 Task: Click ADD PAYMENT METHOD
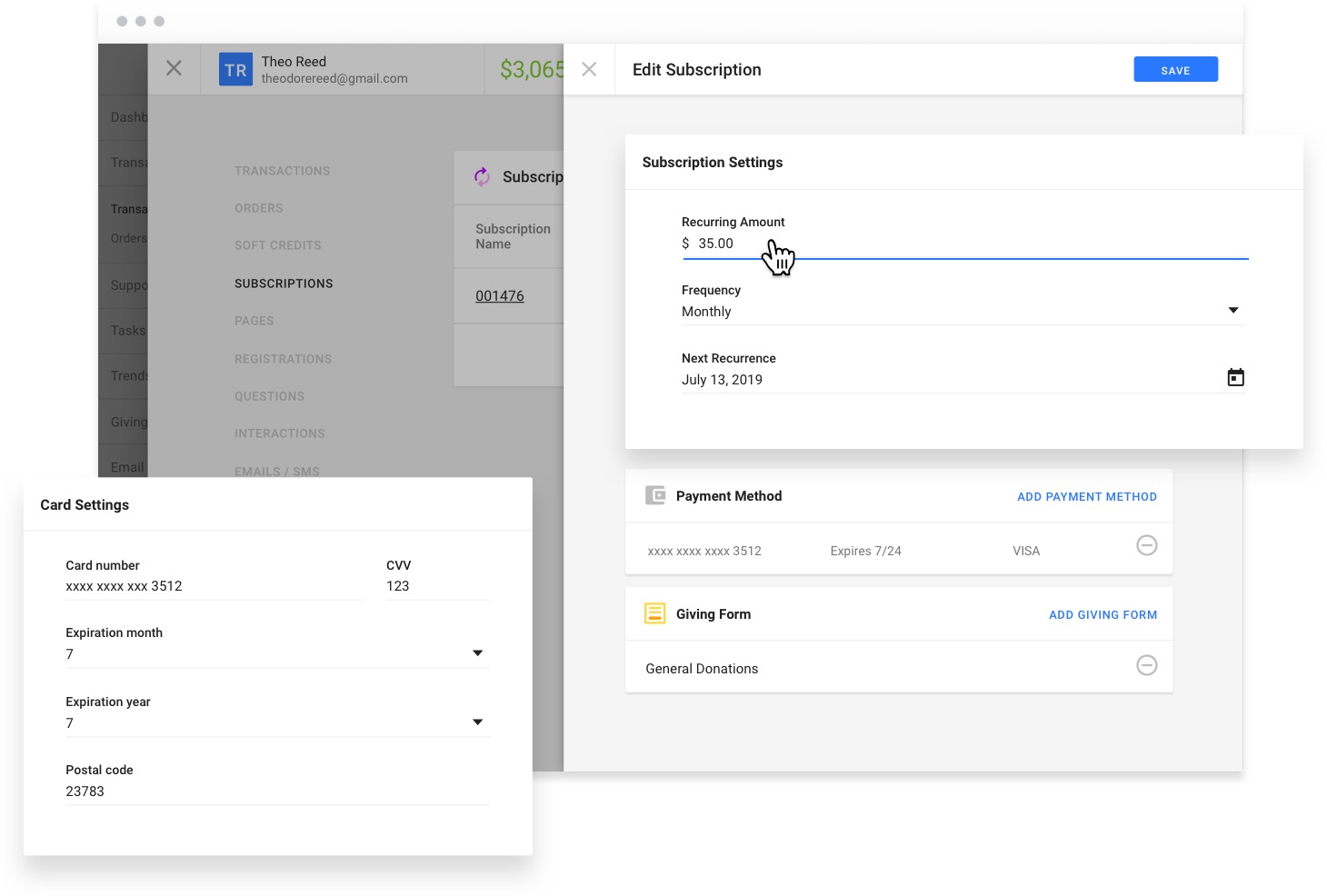(1086, 496)
